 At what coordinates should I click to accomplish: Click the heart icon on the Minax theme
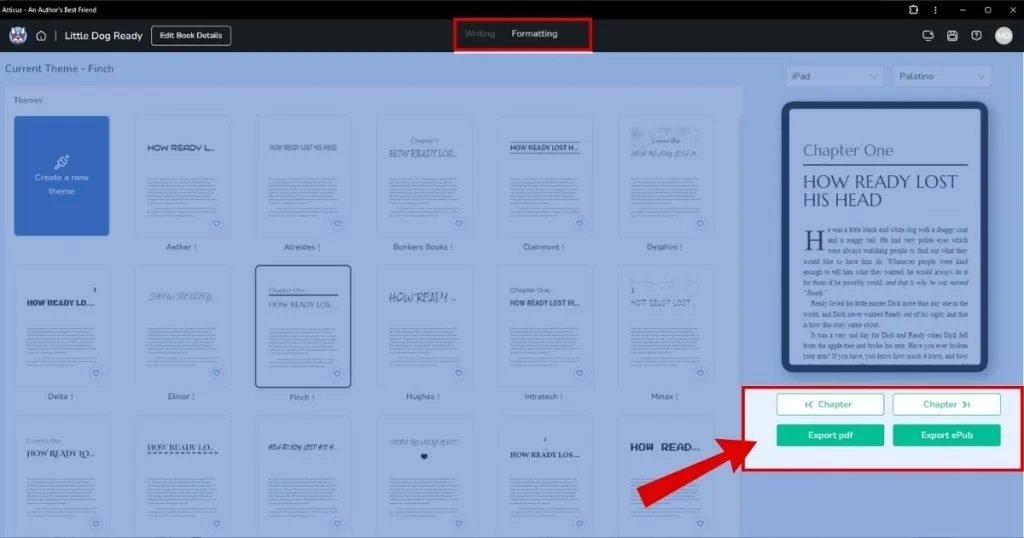(x=700, y=373)
